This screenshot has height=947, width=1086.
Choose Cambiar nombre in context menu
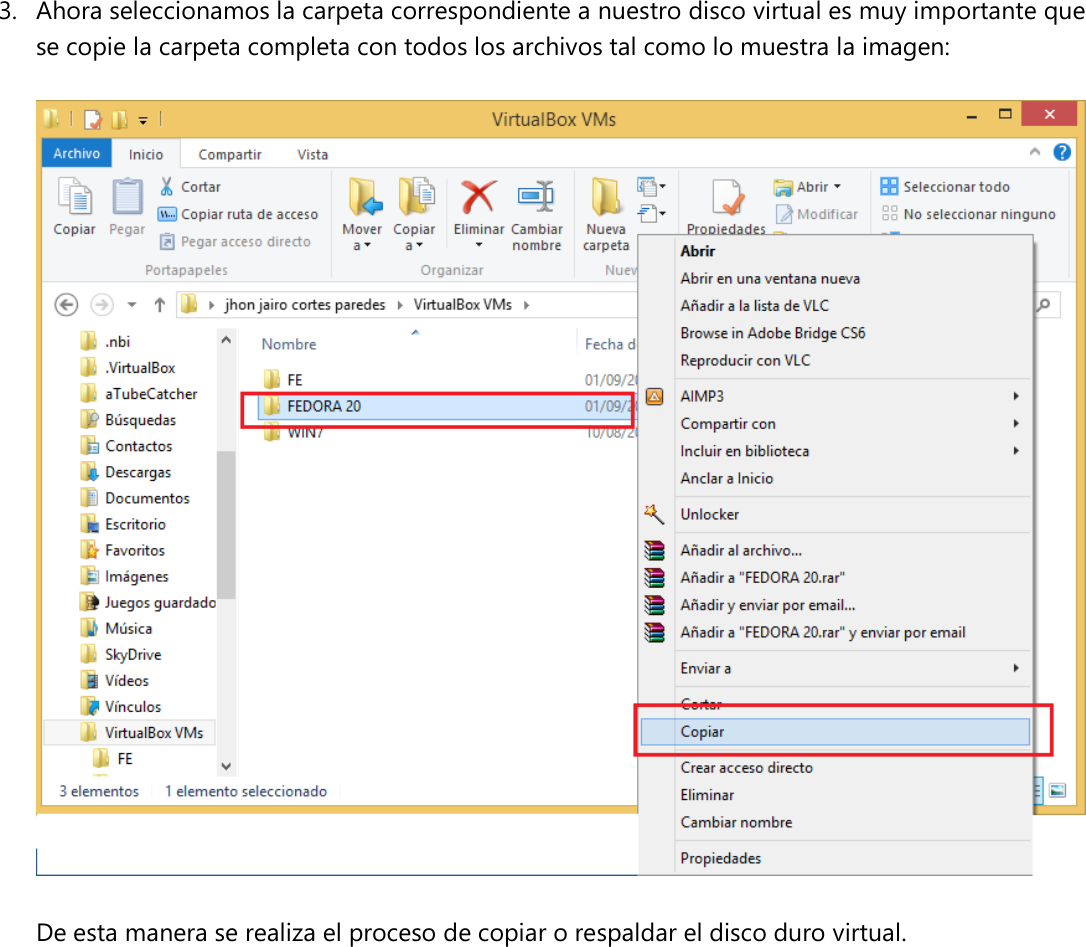tap(835, 822)
